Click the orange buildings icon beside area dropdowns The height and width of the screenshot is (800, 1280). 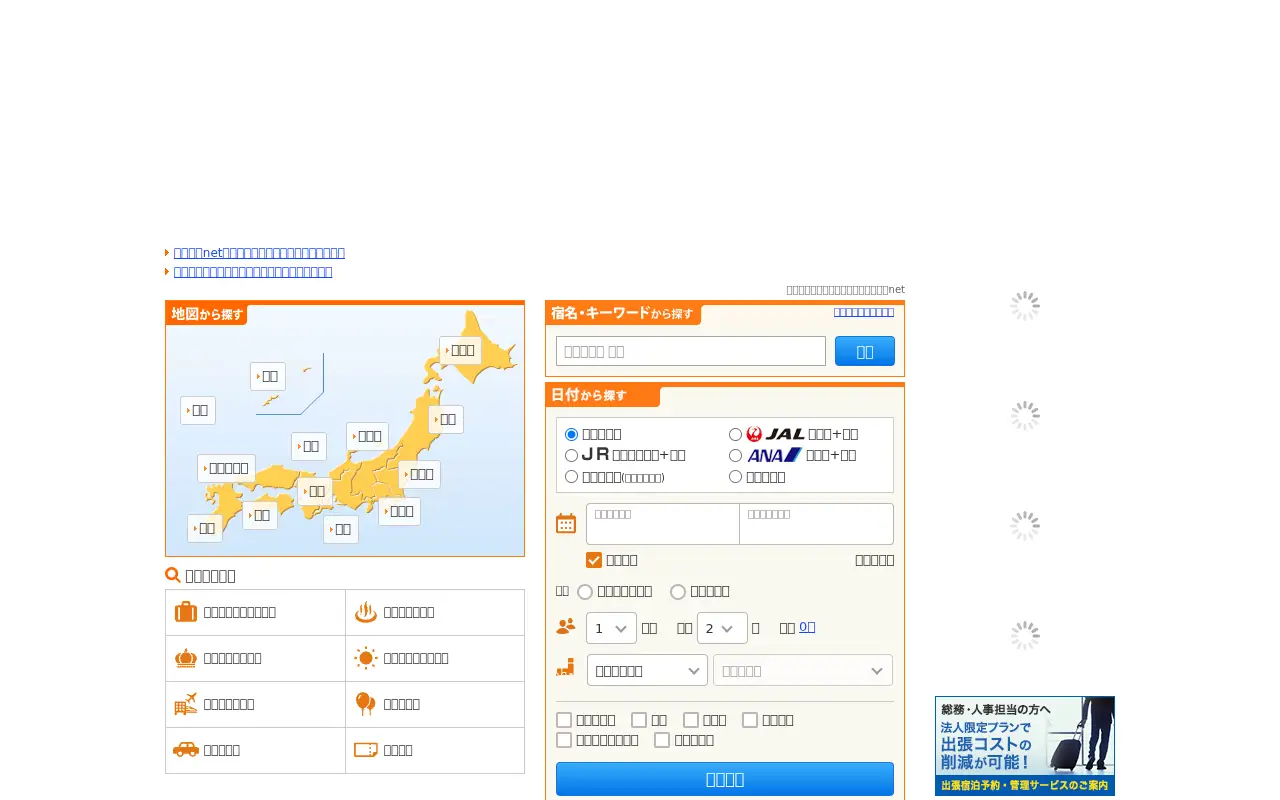(566, 667)
